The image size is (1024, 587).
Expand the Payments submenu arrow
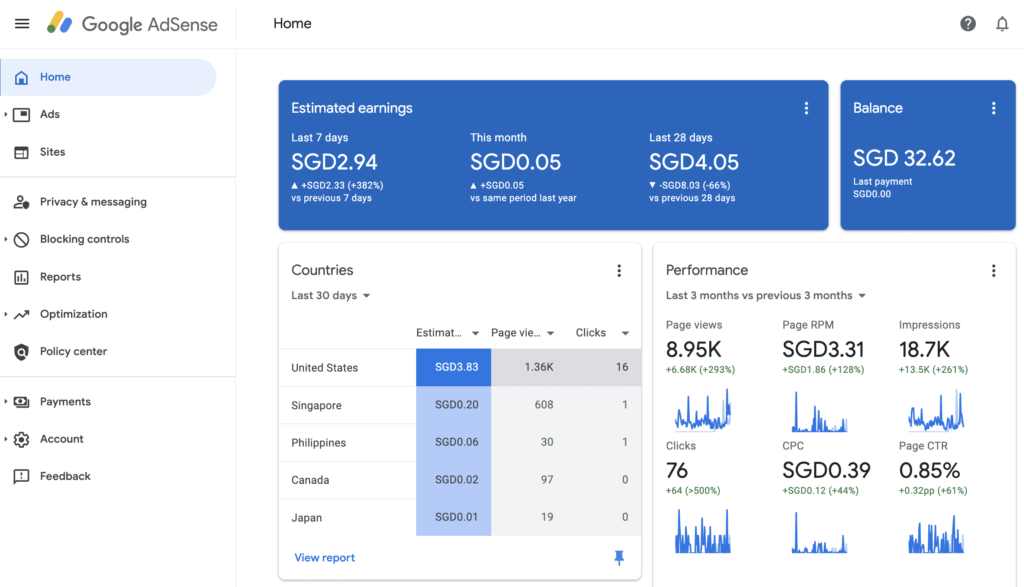pos(6,402)
